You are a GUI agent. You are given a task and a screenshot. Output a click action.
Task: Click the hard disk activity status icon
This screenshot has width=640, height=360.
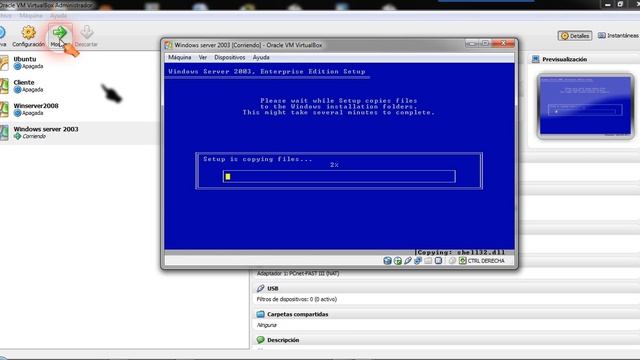pos(387,261)
